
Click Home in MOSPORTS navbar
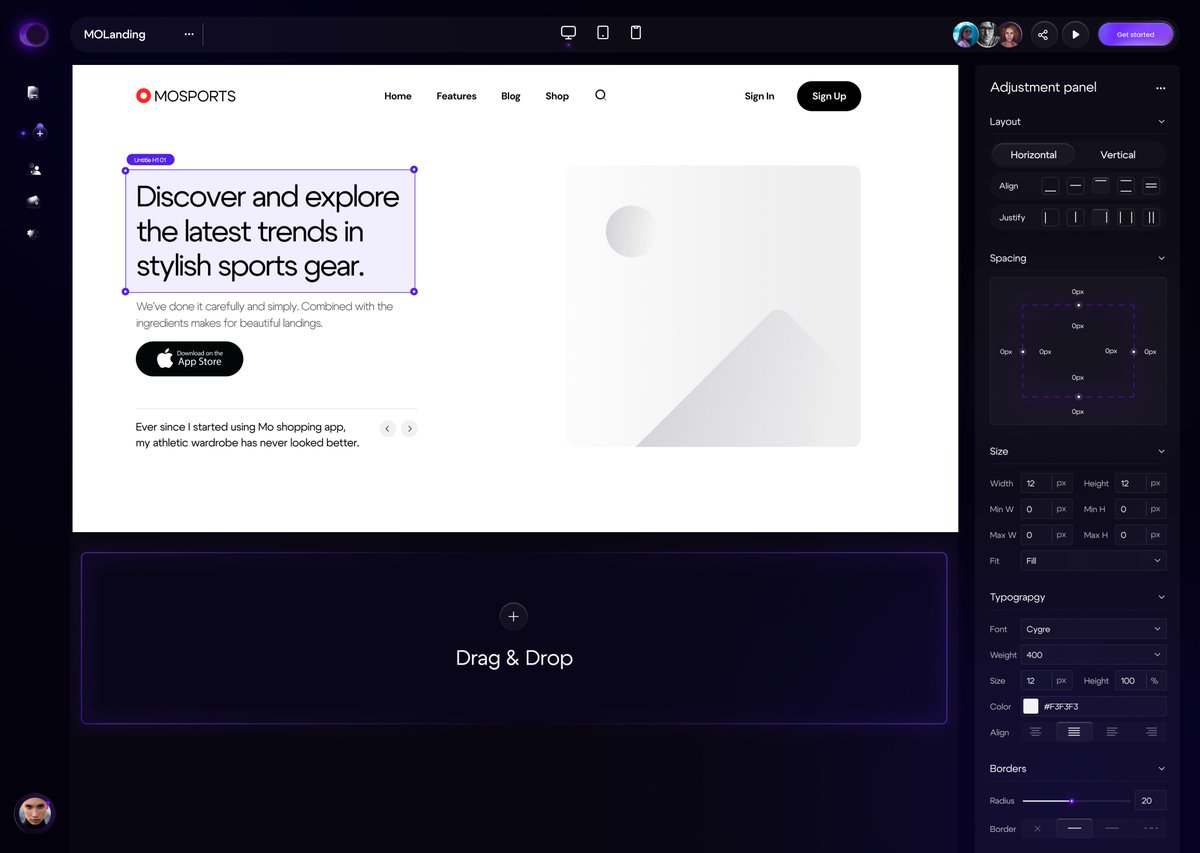tap(398, 96)
